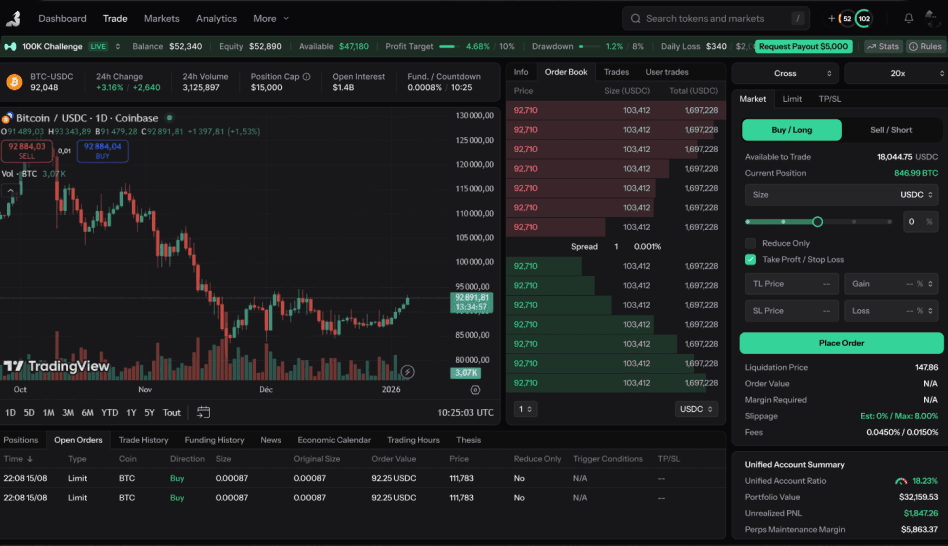The height and width of the screenshot is (546, 948).
Task: Click the lightning bolt icon on chart
Action: [x=407, y=372]
